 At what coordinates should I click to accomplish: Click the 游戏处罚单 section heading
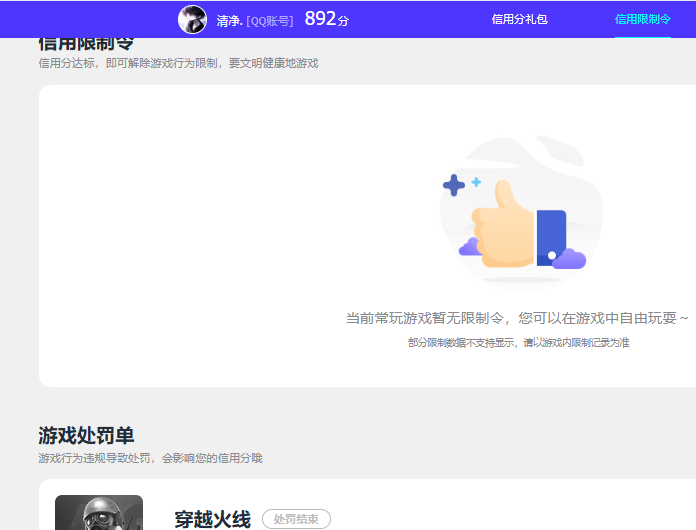tap(86, 435)
